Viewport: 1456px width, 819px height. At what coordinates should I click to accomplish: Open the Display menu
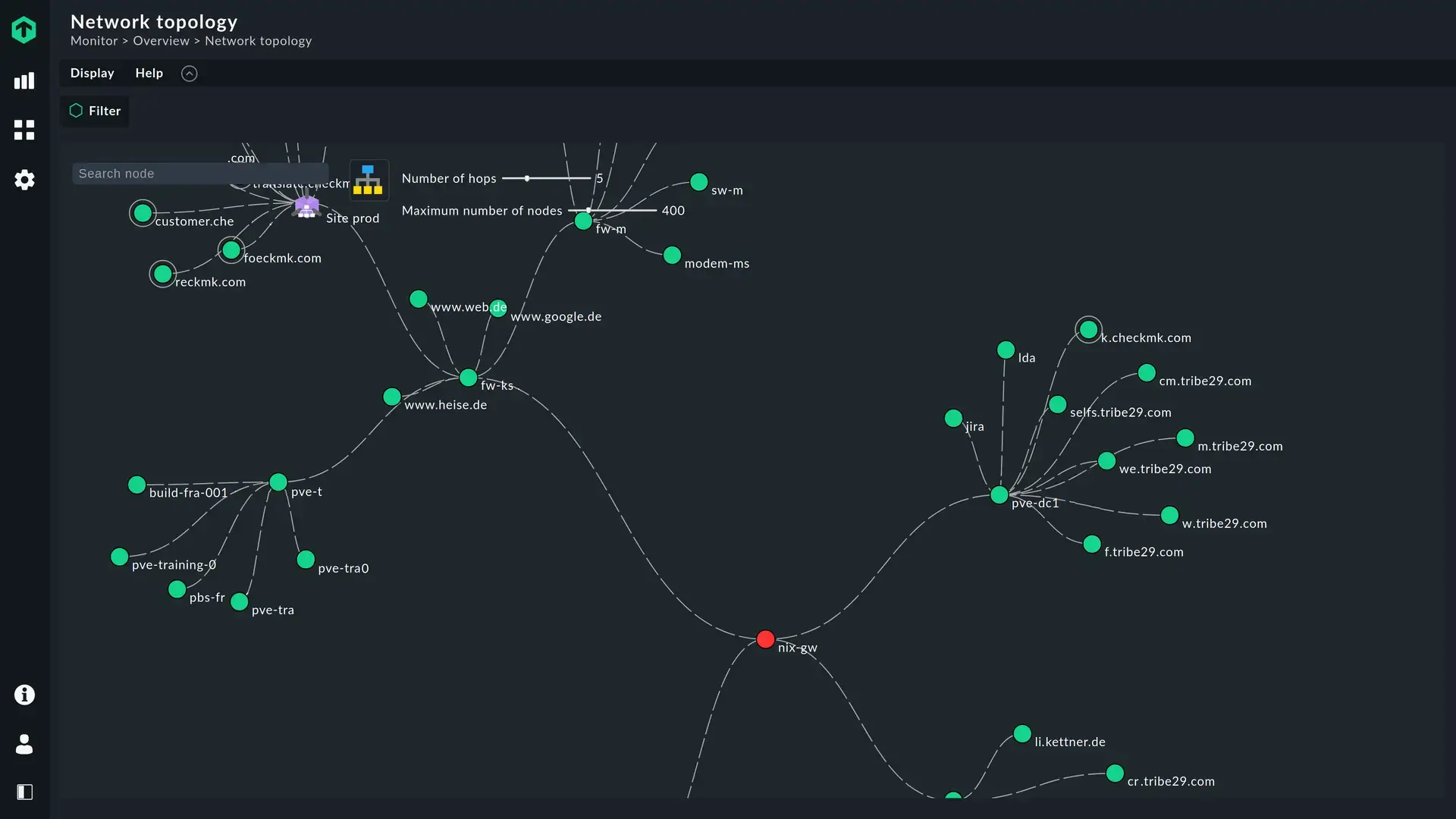coord(92,74)
